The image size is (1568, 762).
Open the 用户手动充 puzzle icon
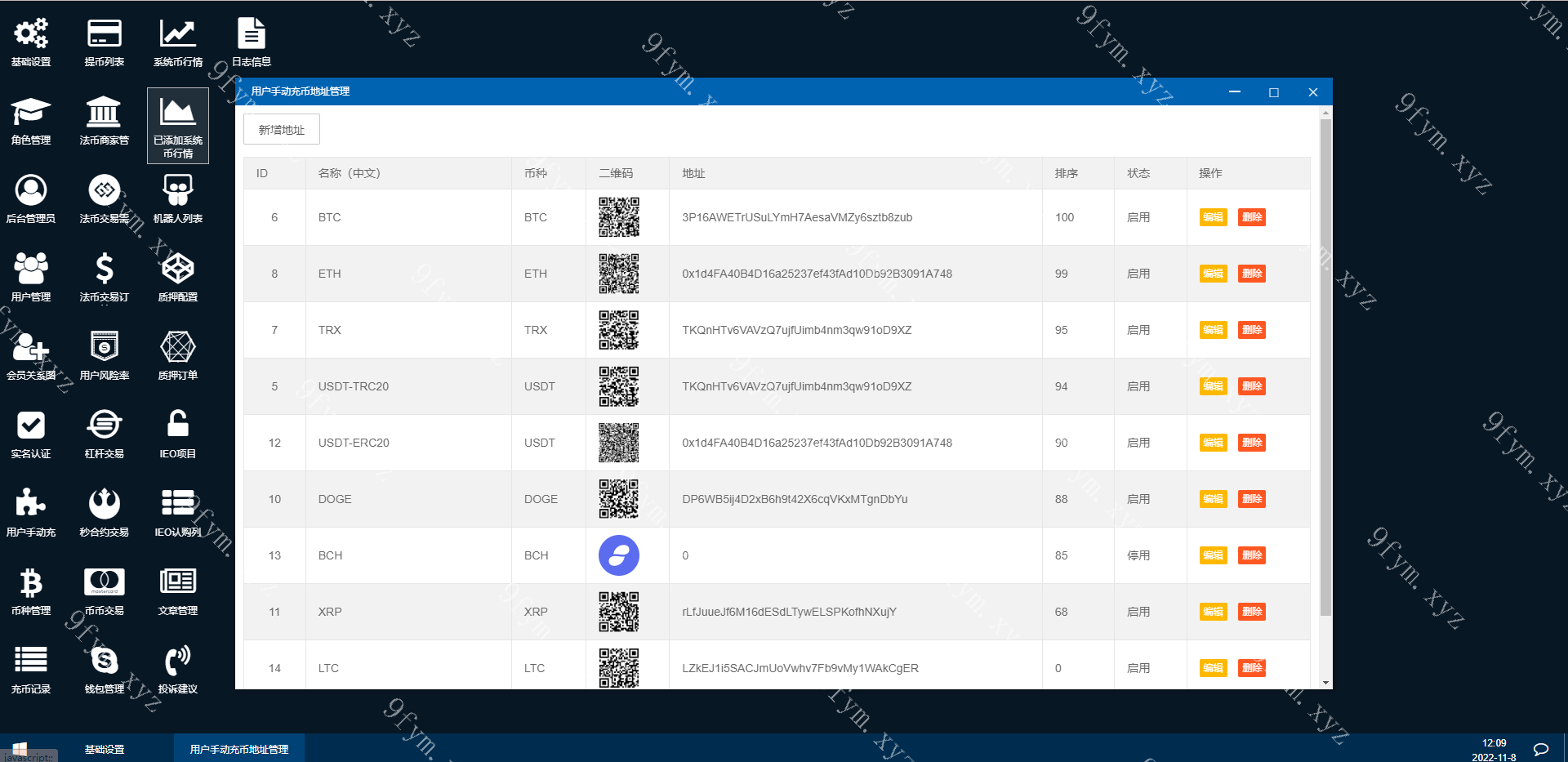[31, 504]
